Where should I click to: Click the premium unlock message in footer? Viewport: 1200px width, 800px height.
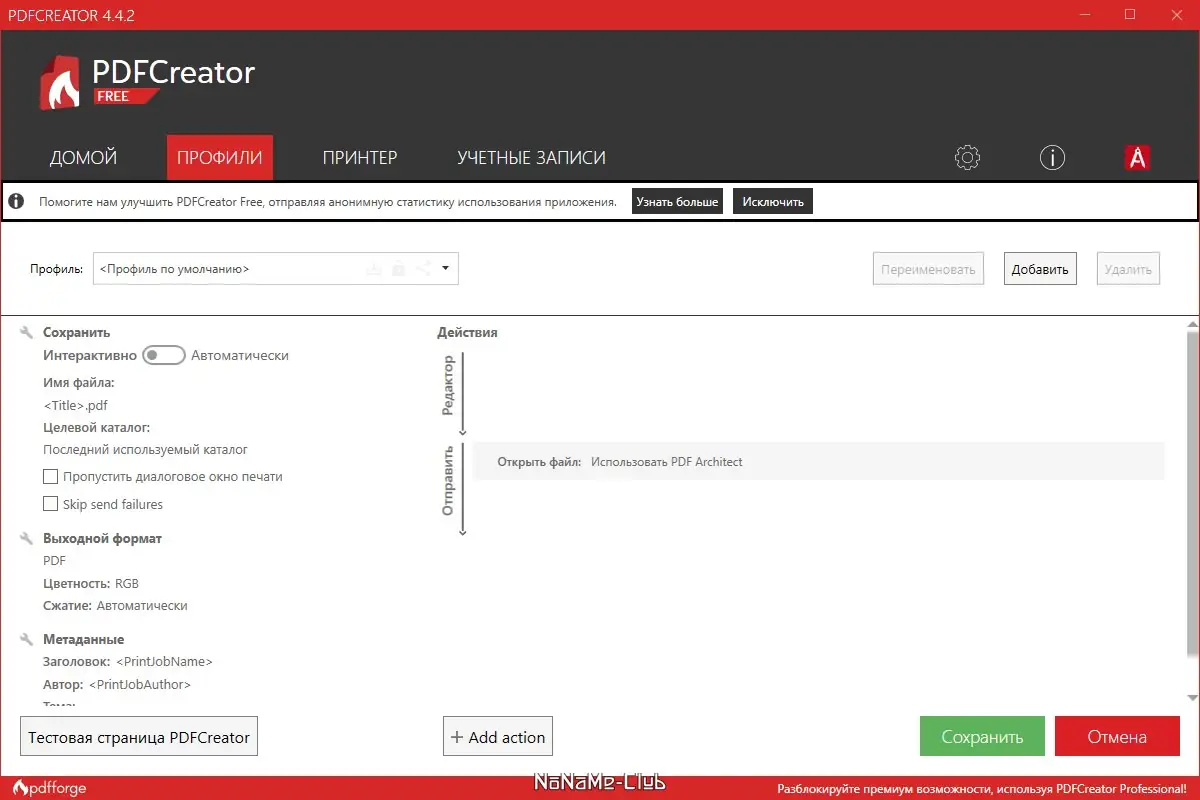point(984,788)
